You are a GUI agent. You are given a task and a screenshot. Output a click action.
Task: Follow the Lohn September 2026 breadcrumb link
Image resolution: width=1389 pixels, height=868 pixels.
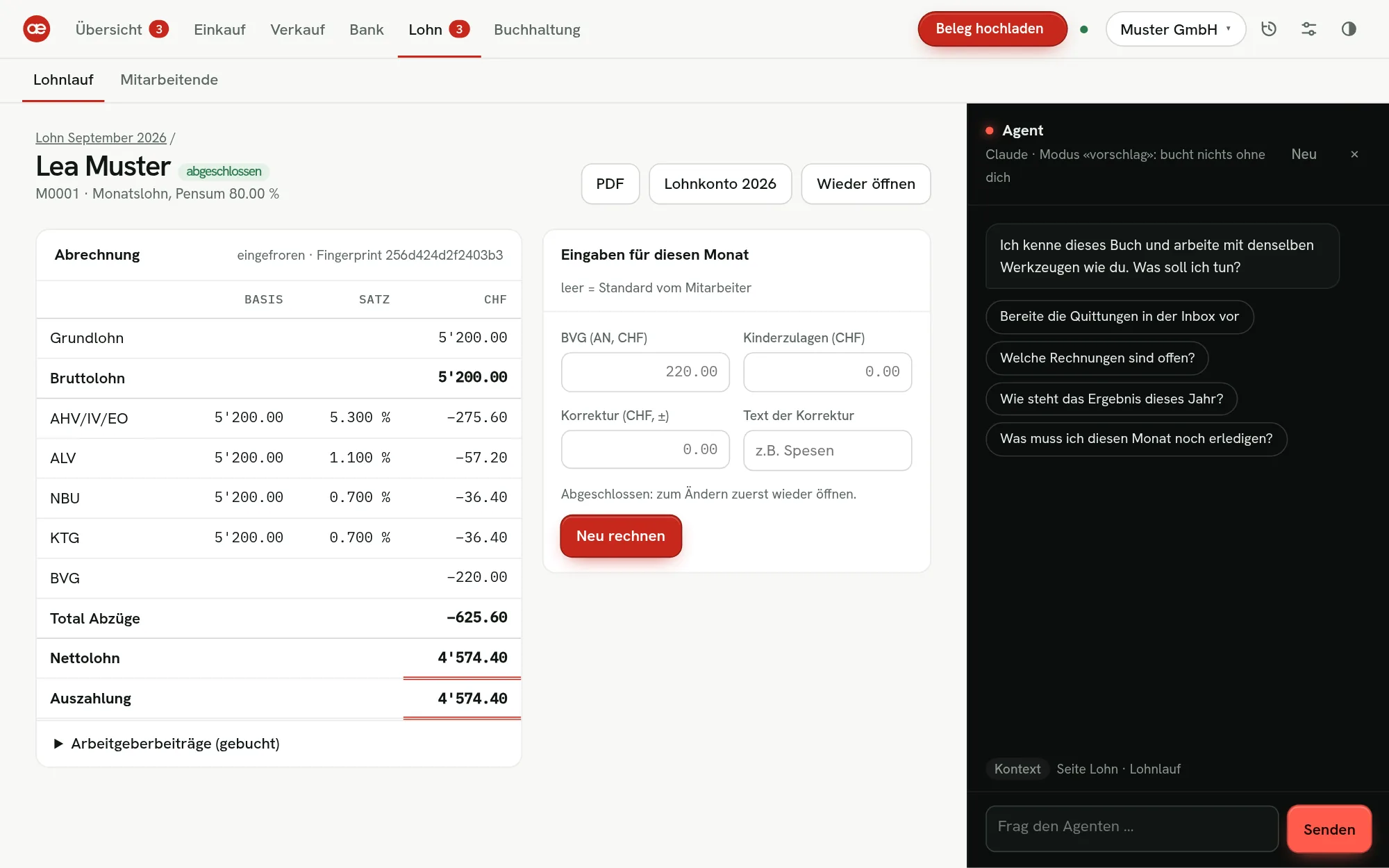click(x=101, y=137)
